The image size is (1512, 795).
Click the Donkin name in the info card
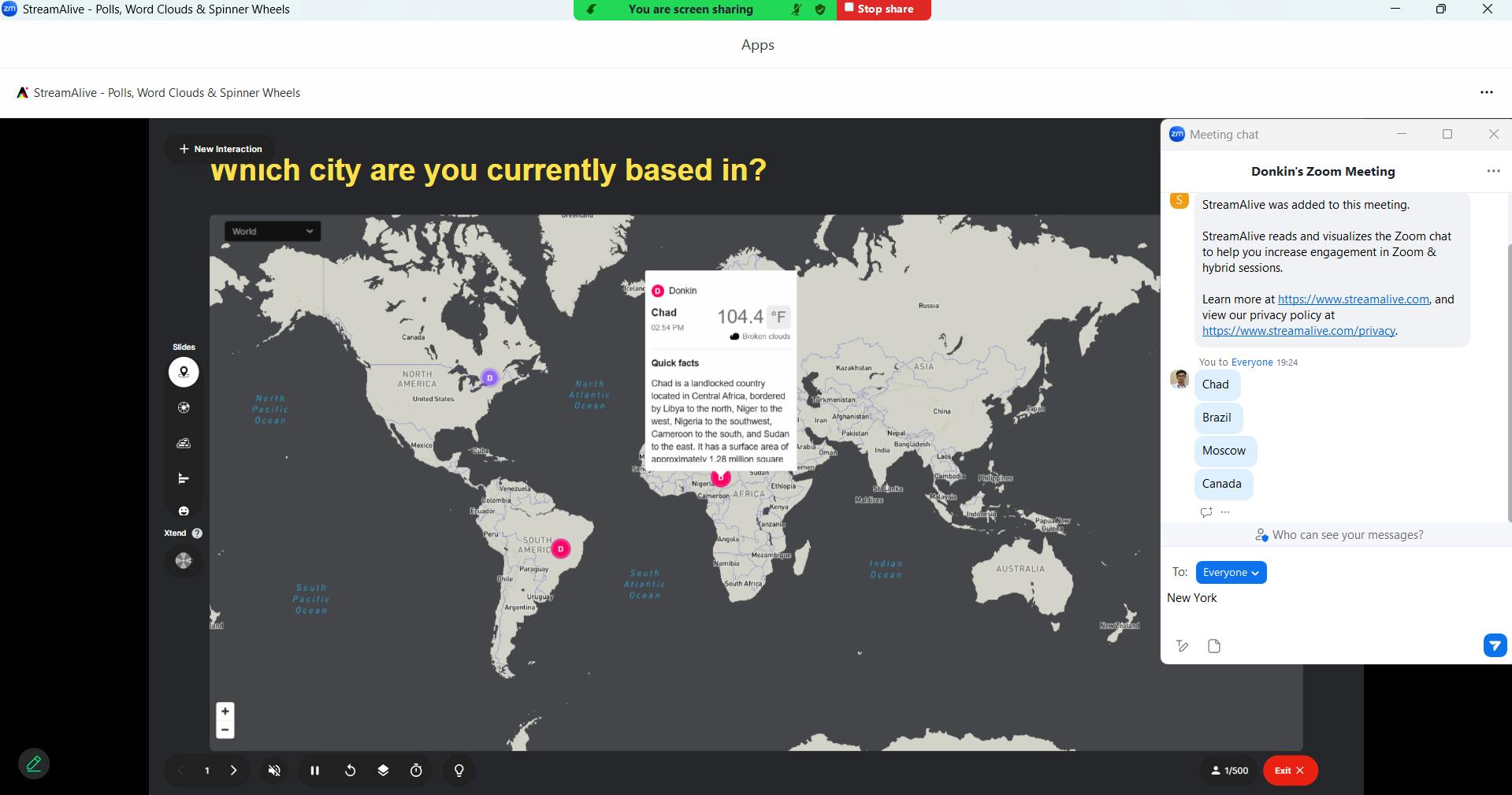tap(682, 291)
